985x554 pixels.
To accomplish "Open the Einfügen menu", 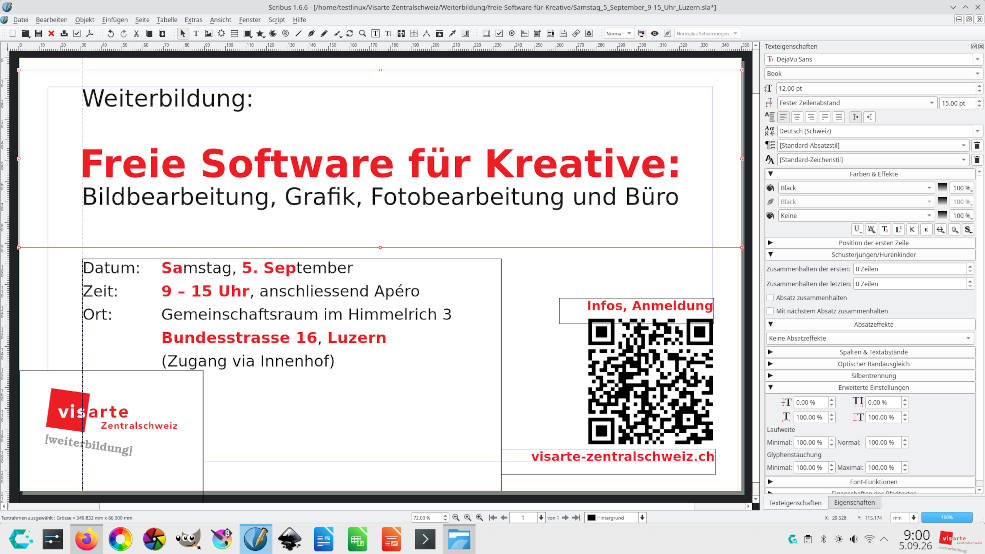I will pos(114,19).
